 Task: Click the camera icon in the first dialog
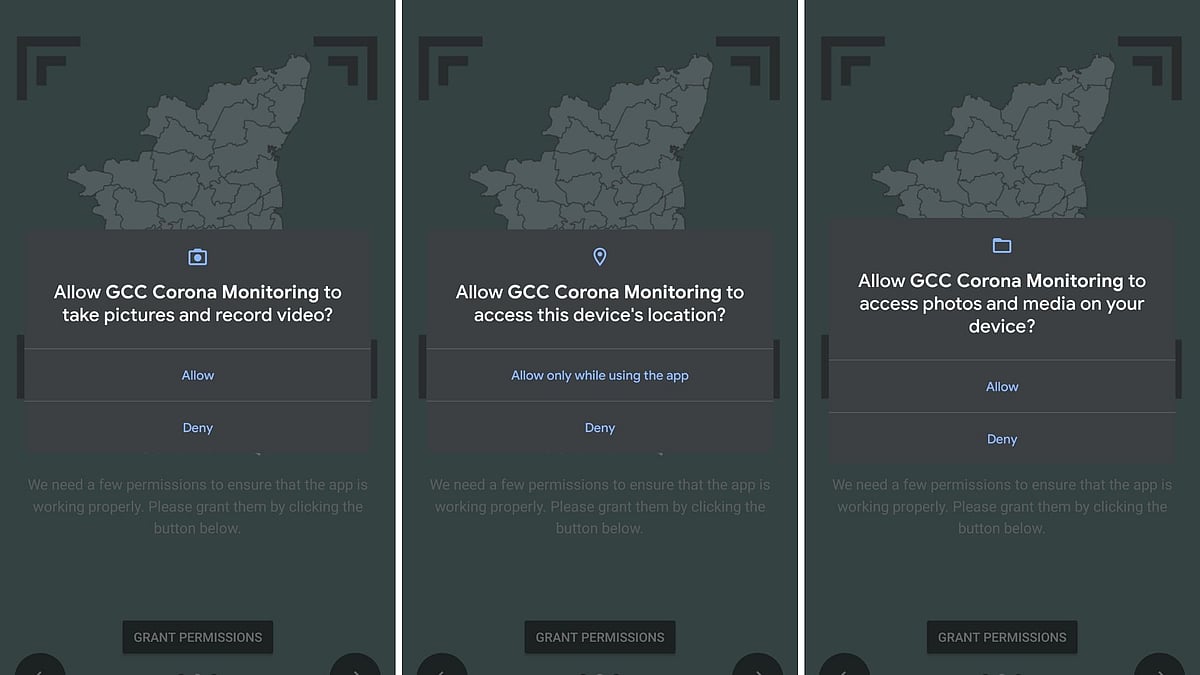coord(198,258)
